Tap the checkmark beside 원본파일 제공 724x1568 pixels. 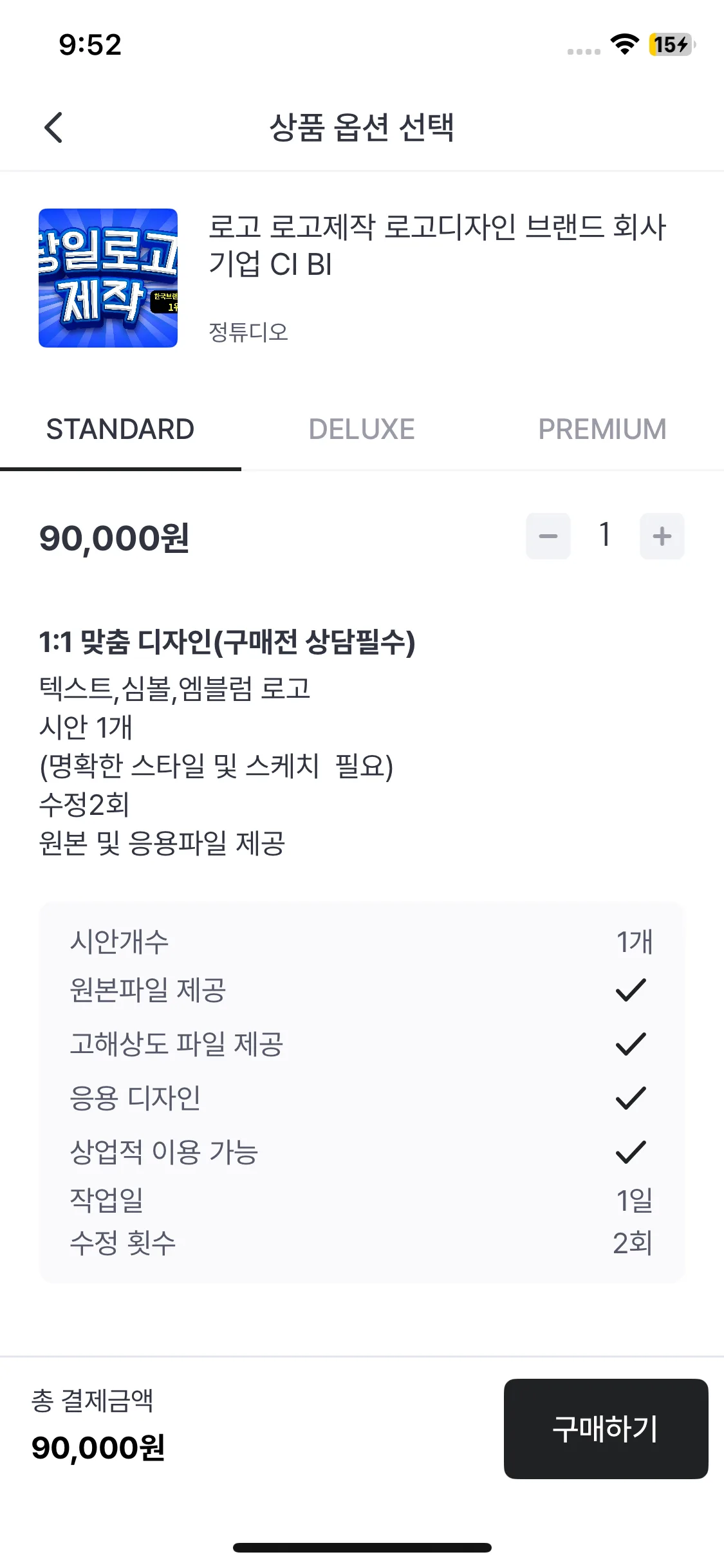631,990
